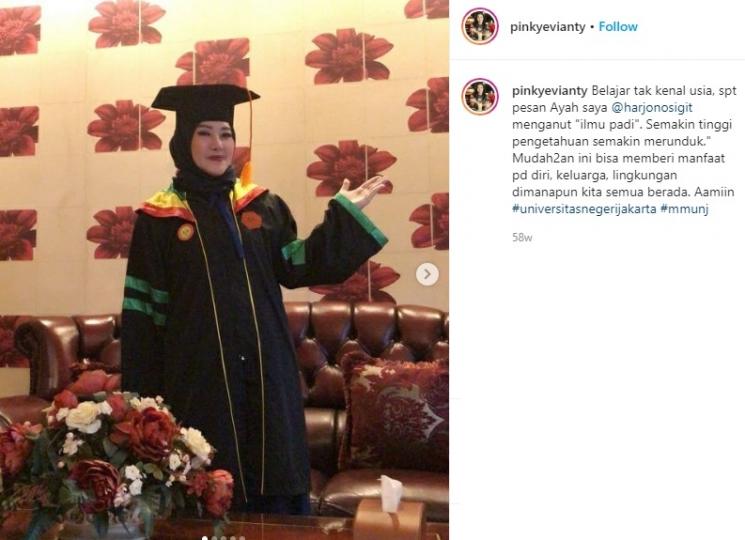Select the fourth carousel dot indicator
Viewport: 745px width, 540px height.
[233, 538]
